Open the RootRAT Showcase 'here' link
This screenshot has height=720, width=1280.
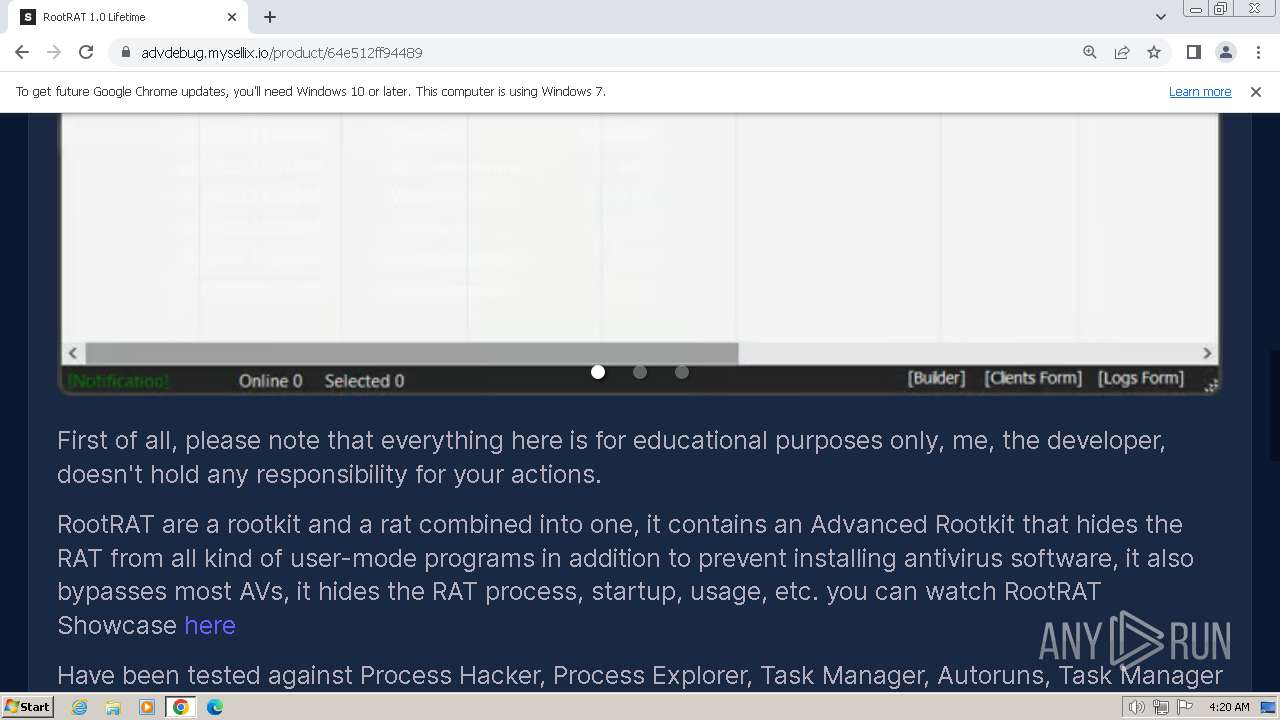(x=210, y=625)
